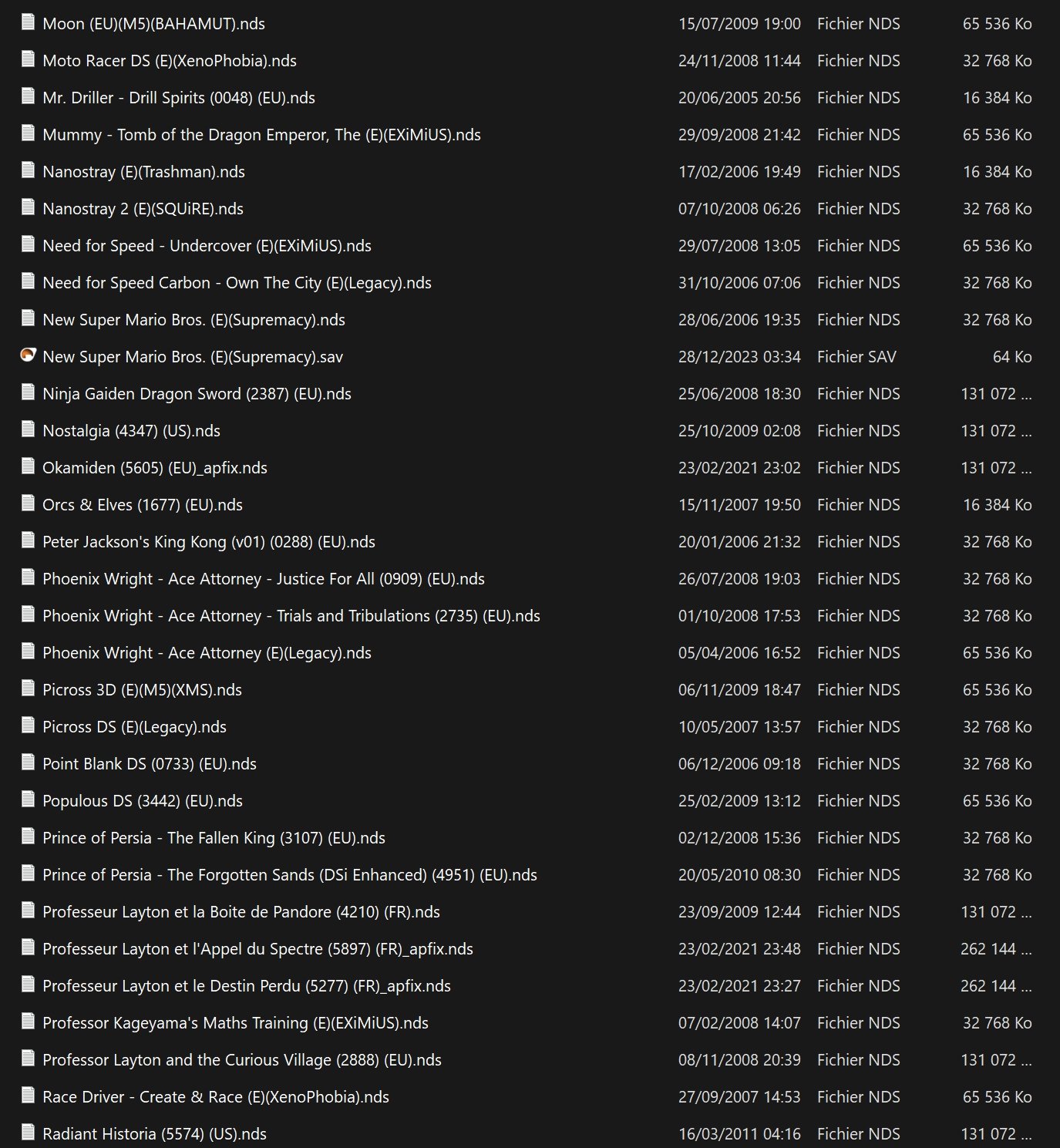Click the Okamiden (5605) (EU)_apfix.nds file icon
The height and width of the screenshot is (1148, 1060).
[28, 466]
